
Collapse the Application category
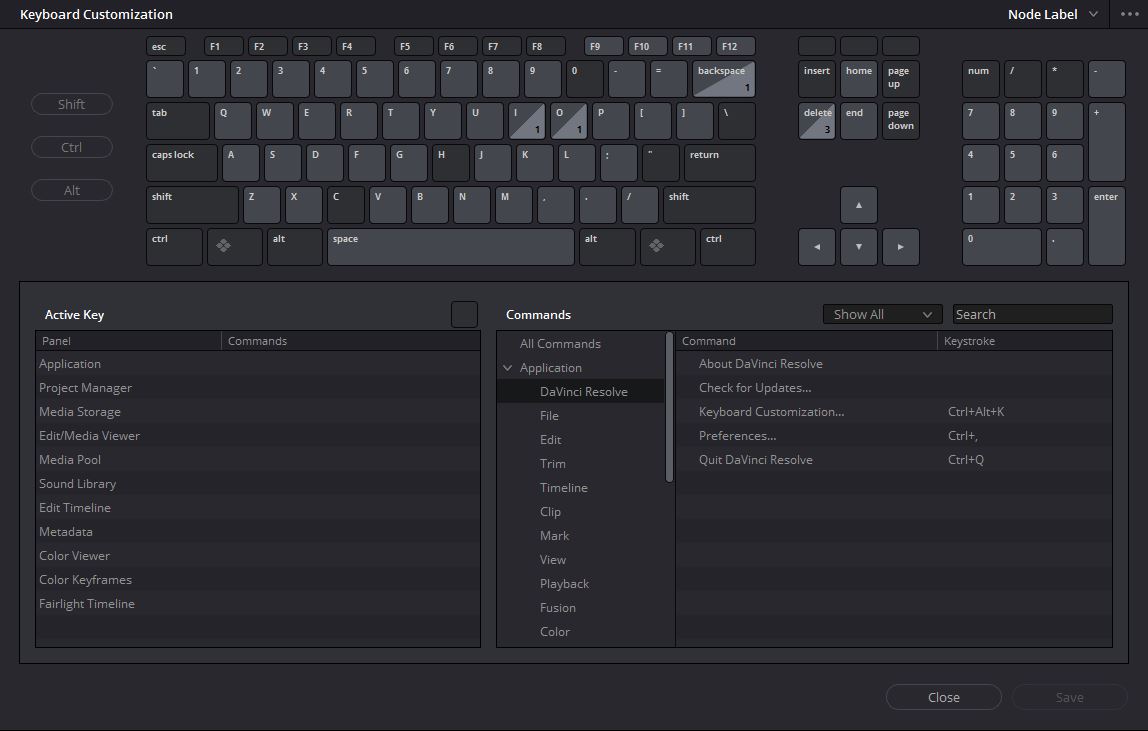click(507, 368)
